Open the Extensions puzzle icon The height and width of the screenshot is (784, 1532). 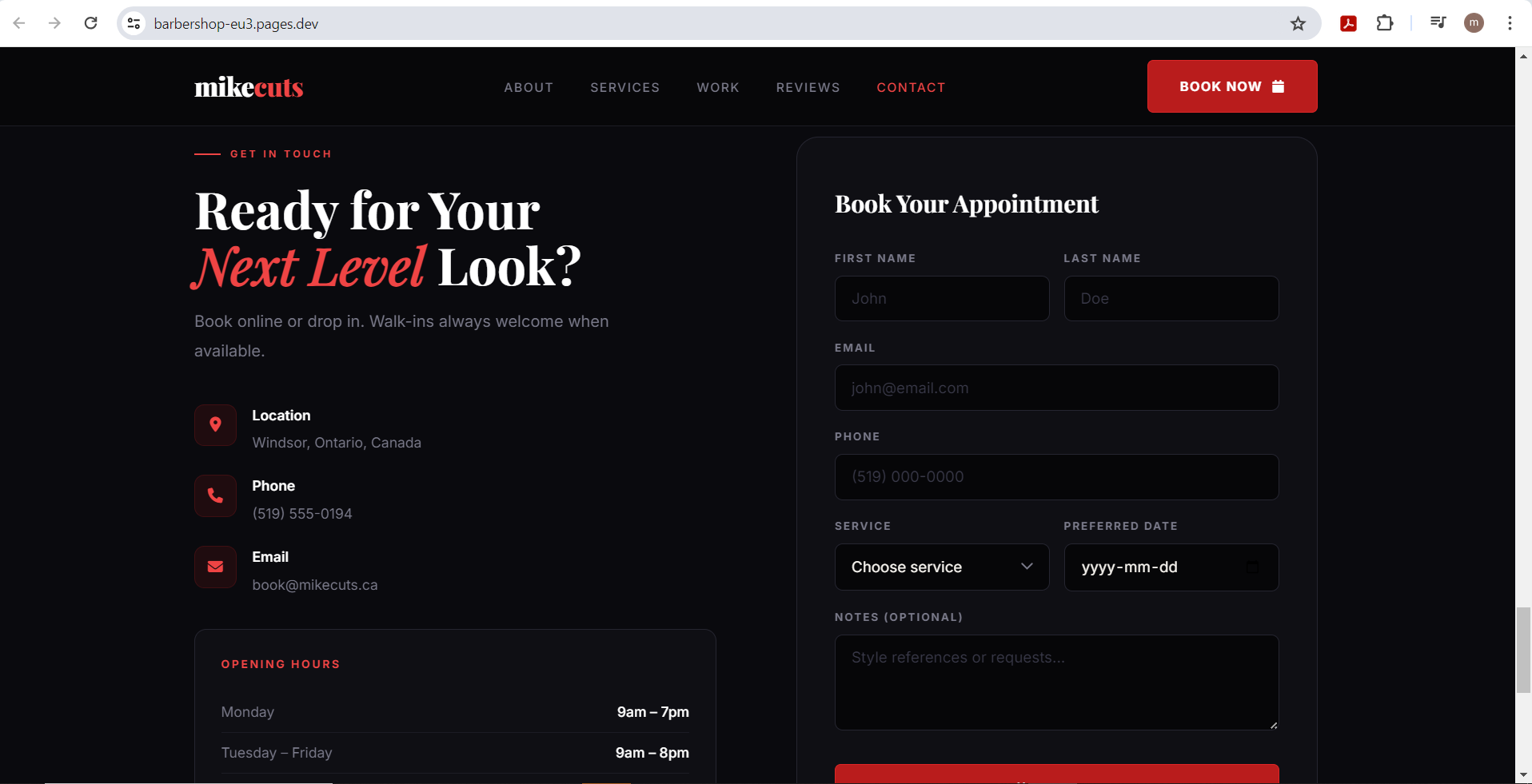coord(1385,23)
